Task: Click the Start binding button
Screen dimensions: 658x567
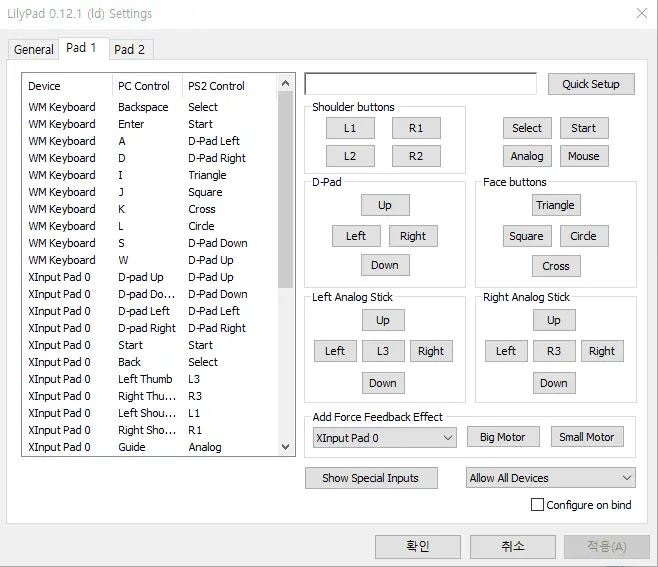Action: pos(584,128)
